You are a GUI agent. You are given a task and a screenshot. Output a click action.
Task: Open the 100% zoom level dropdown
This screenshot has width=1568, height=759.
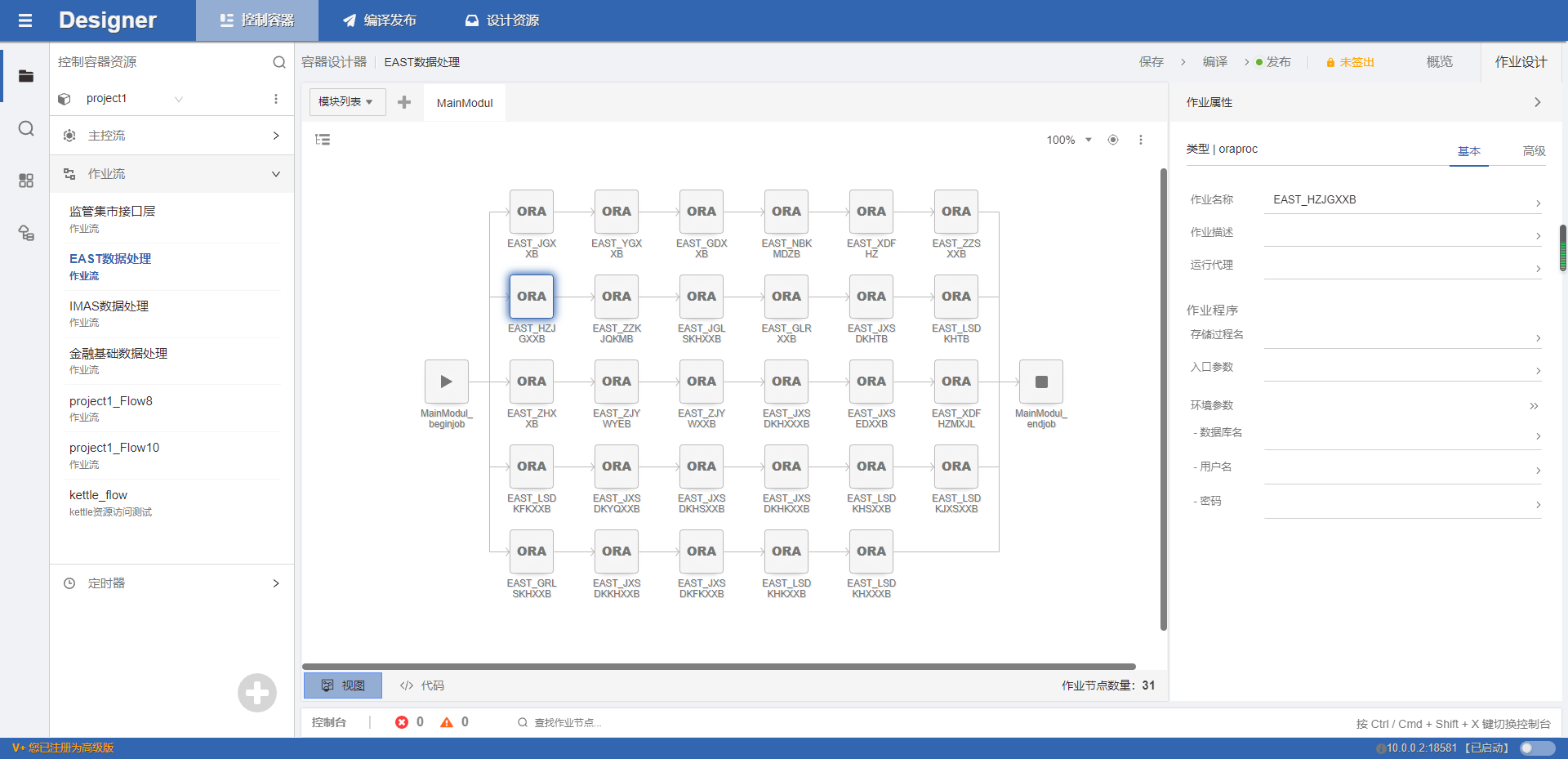(1069, 140)
